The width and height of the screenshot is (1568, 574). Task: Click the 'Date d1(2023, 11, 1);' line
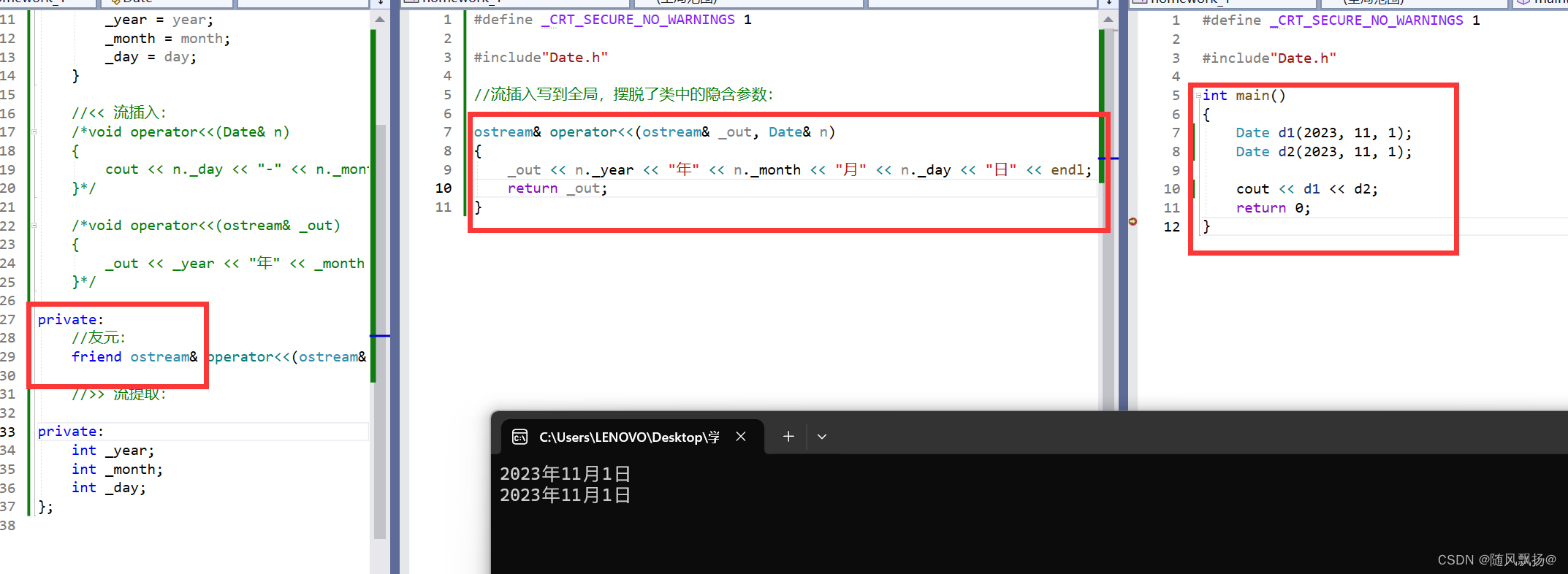(x=1324, y=133)
